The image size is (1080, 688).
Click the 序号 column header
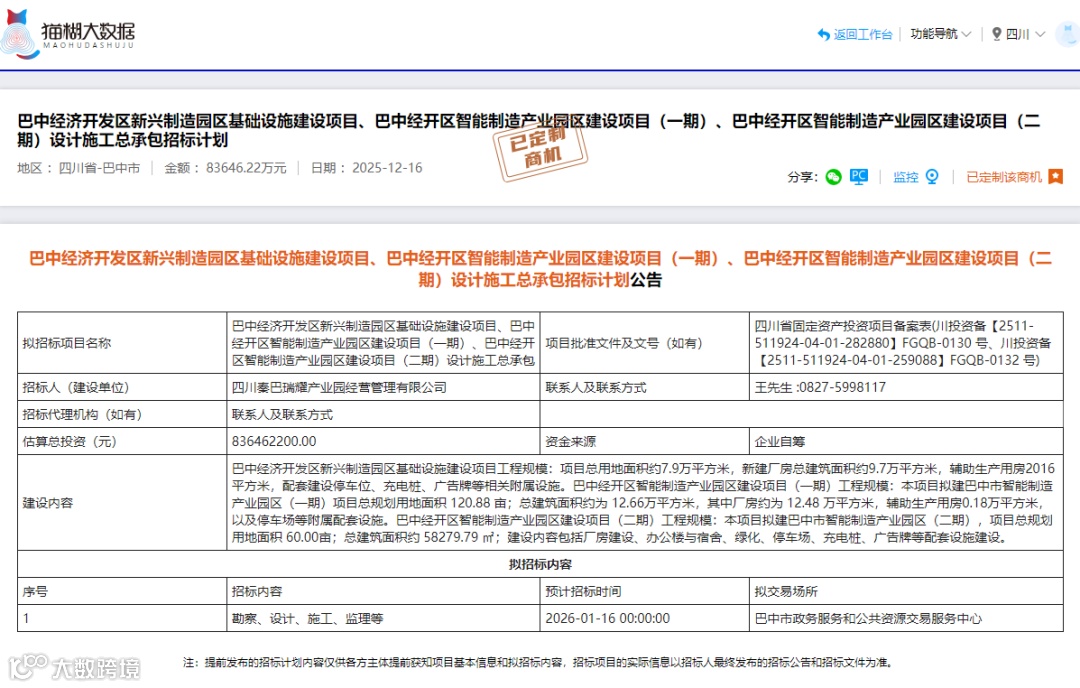[122, 592]
